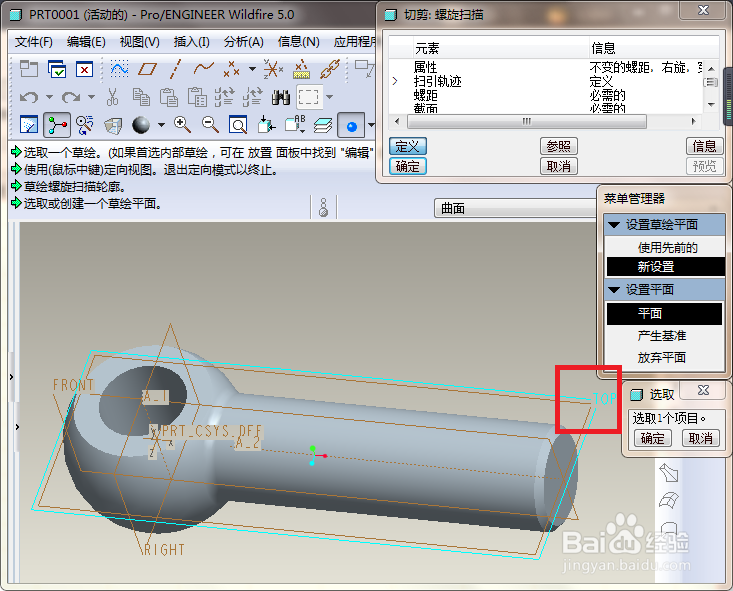
Task: Select the datum curve tool
Action: (x=203, y=69)
